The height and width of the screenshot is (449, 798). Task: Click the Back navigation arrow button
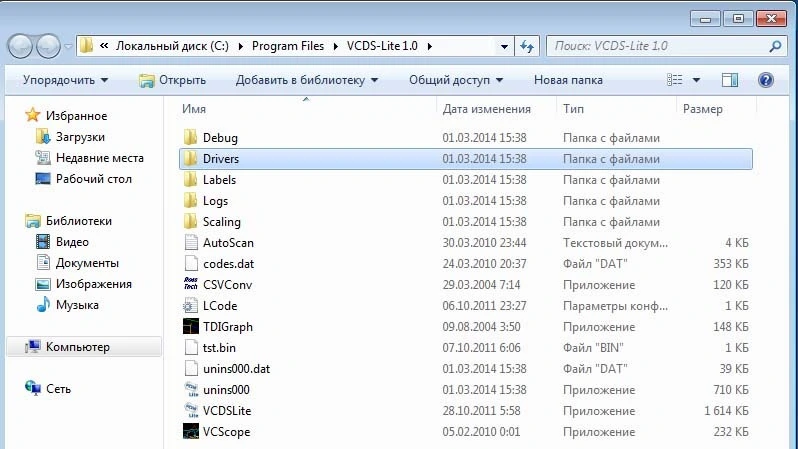pos(20,46)
